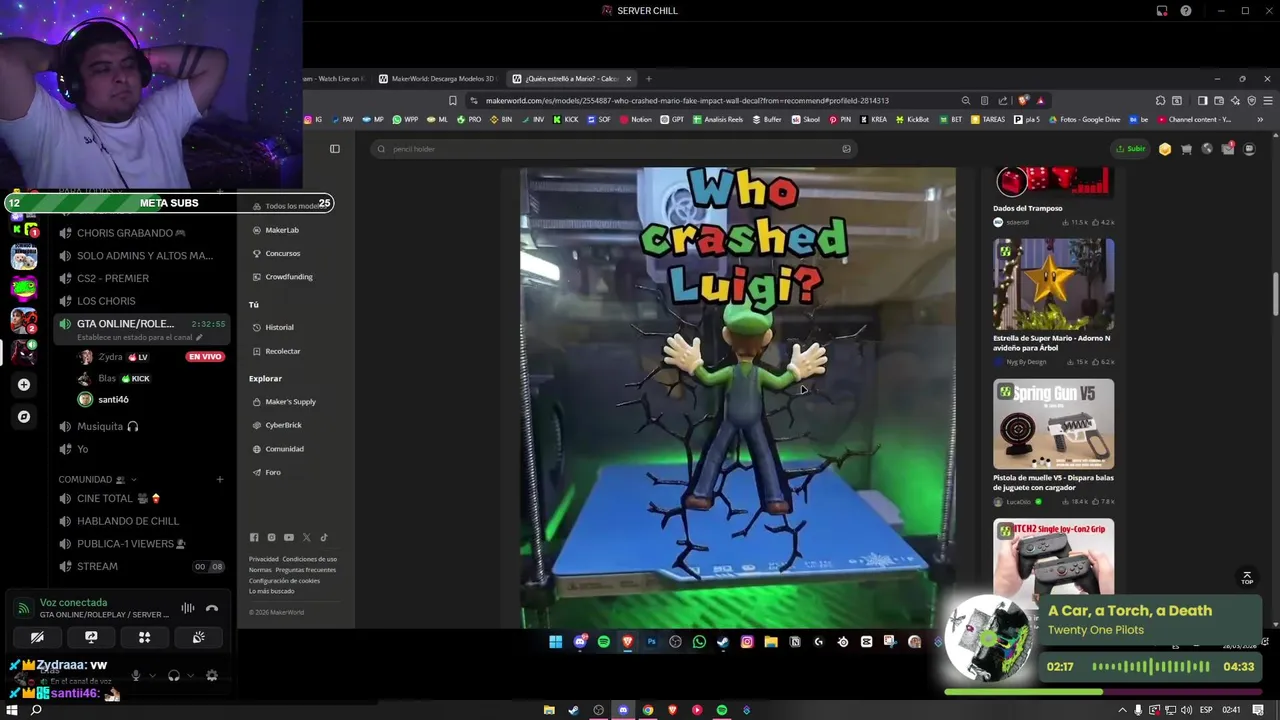
Task: Open Discord soundboard icon
Action: click(198, 637)
